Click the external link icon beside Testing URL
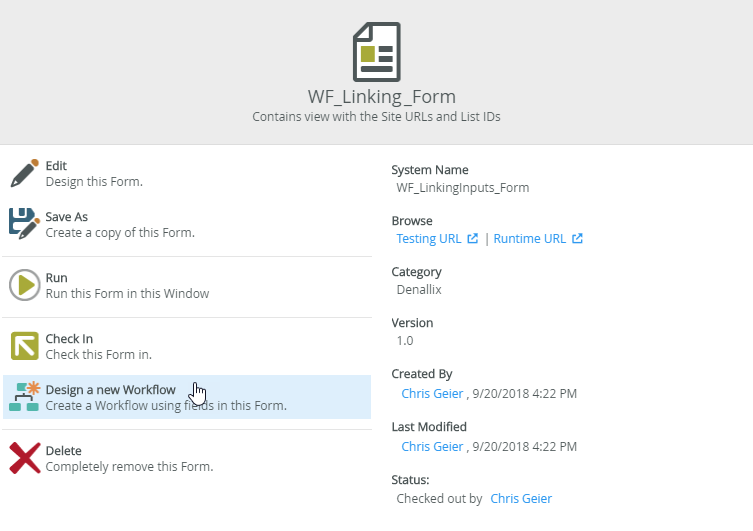The width and height of the screenshot is (753, 531). 472,239
